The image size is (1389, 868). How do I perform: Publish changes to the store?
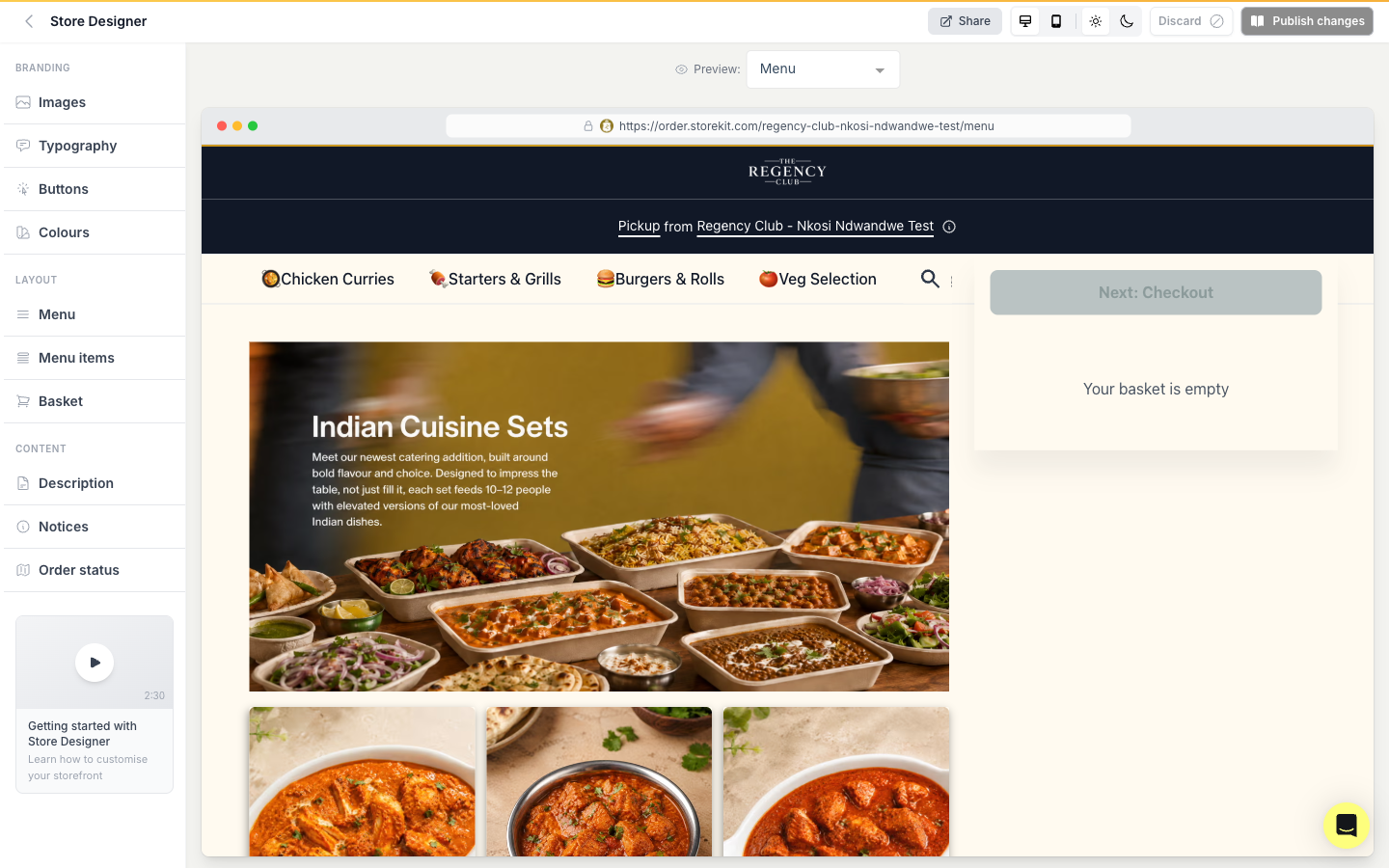coord(1307,21)
